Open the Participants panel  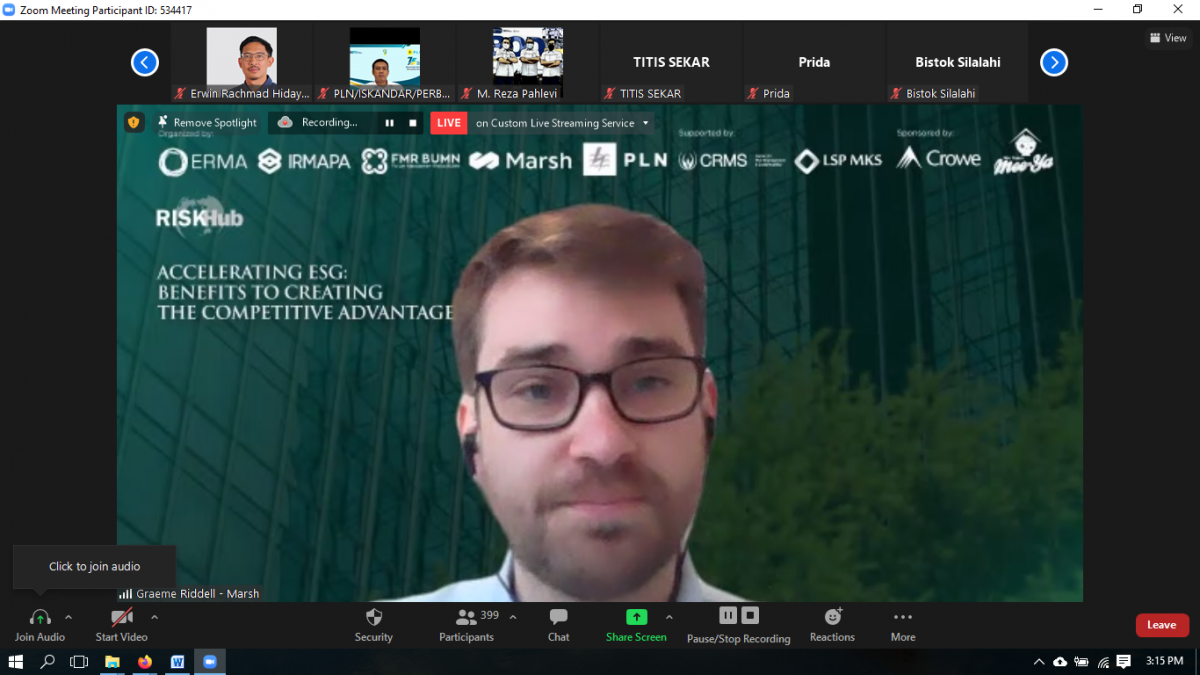pos(466,618)
